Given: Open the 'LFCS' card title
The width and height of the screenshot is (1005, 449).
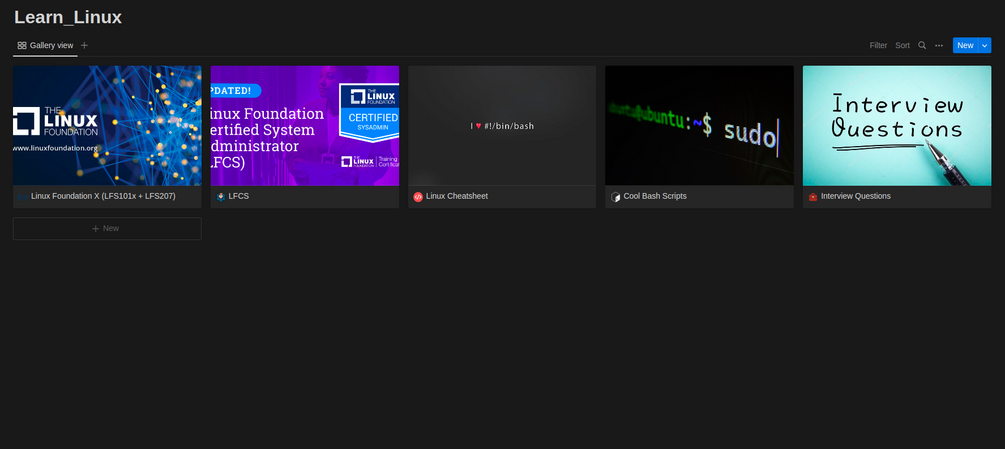Looking at the screenshot, I should pos(238,196).
